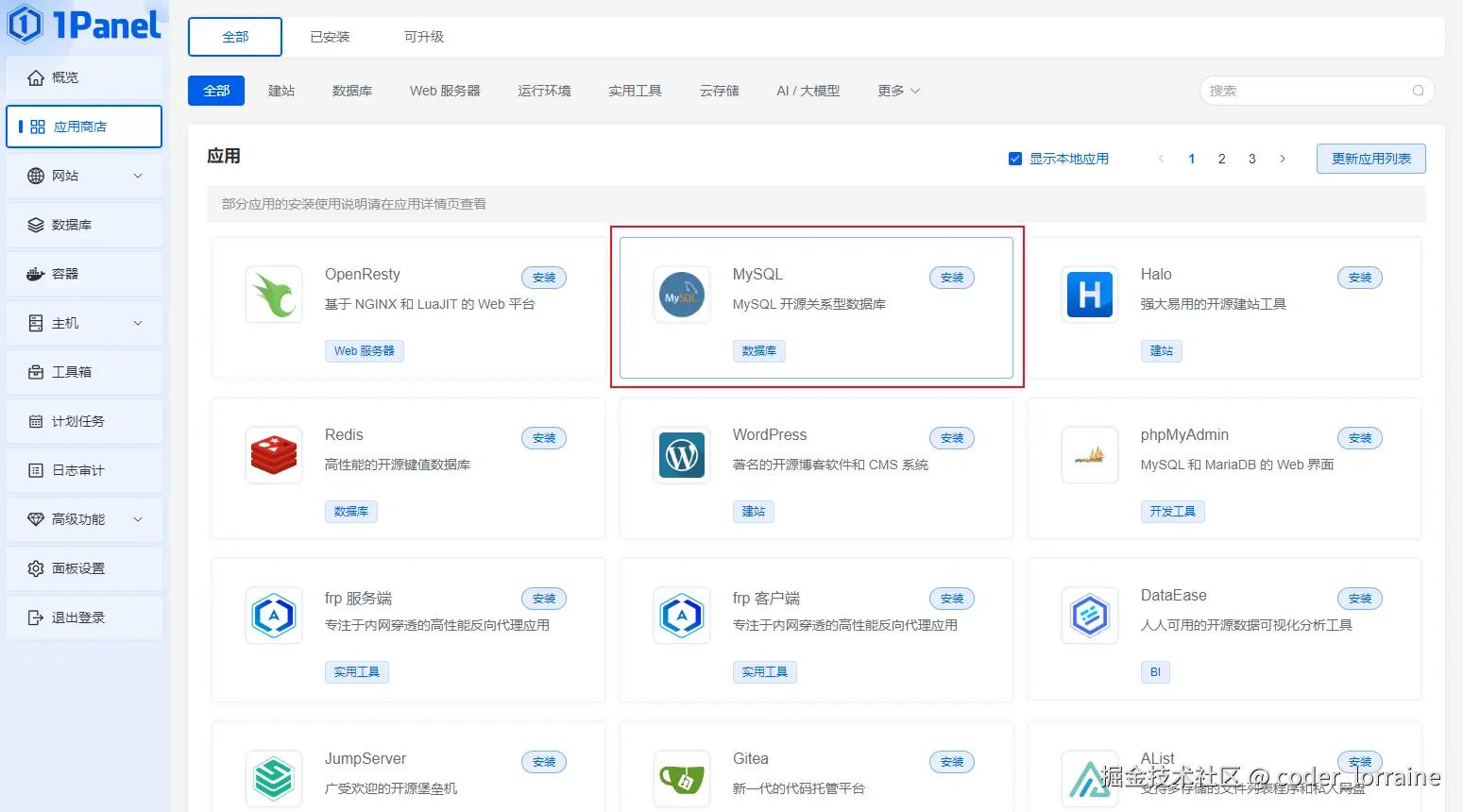The image size is (1463, 812).
Task: Click the 主机 server icon
Action: tap(36, 323)
